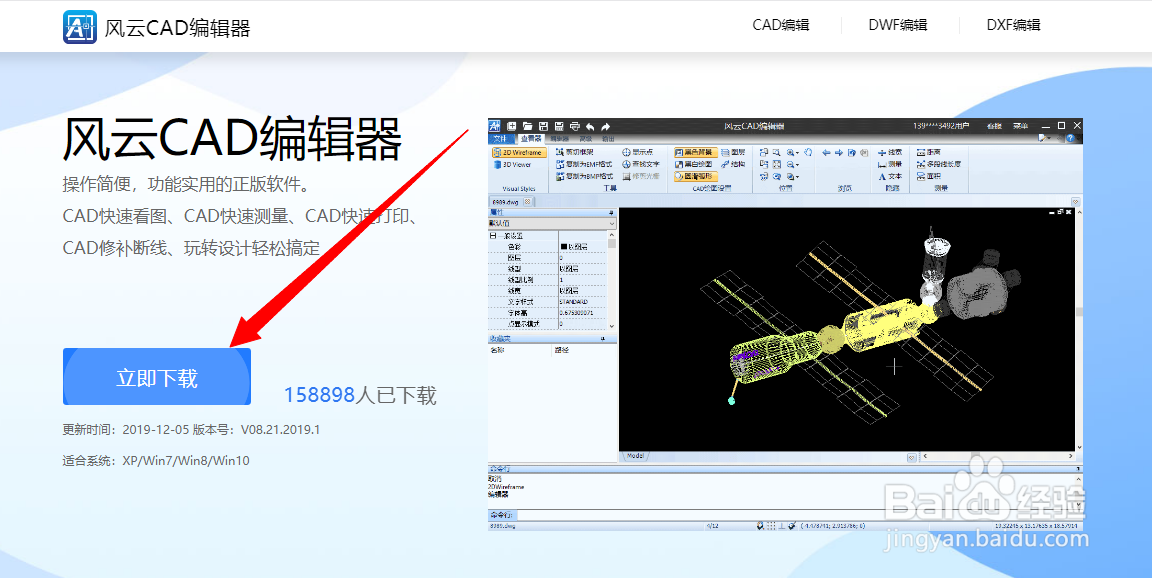1152x578 pixels.
Task: Close the 6989.dwg tab with its x
Action: [528, 201]
